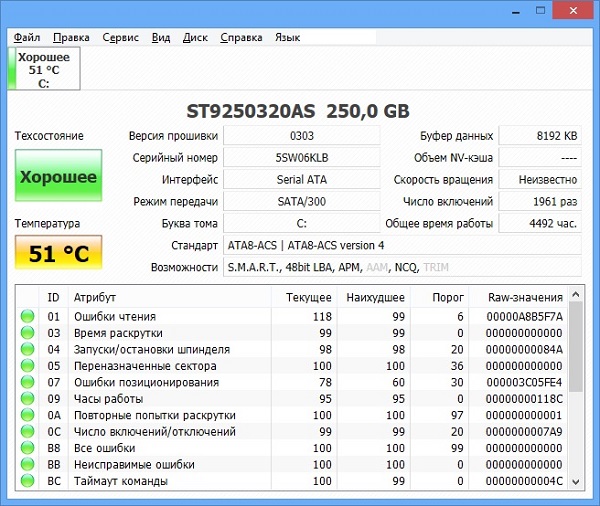Click the buffer size field 8192 KB
This screenshot has width=600, height=506.
click(x=540, y=135)
